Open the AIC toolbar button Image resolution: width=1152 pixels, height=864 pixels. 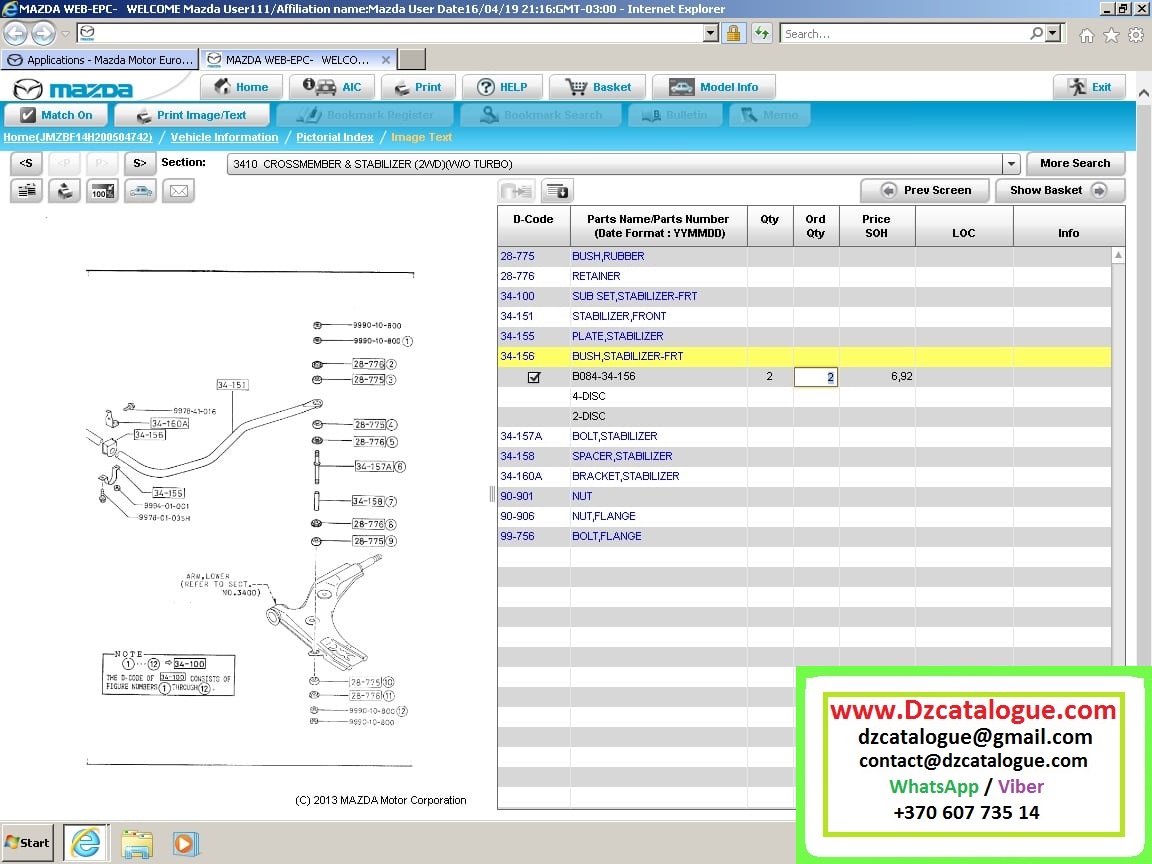click(331, 87)
